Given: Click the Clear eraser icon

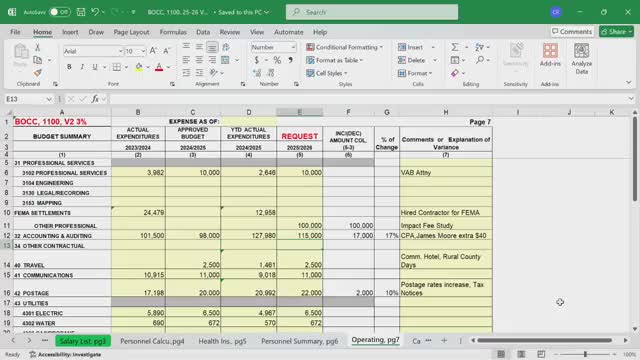Looking at the screenshot, I should click(x=455, y=73).
